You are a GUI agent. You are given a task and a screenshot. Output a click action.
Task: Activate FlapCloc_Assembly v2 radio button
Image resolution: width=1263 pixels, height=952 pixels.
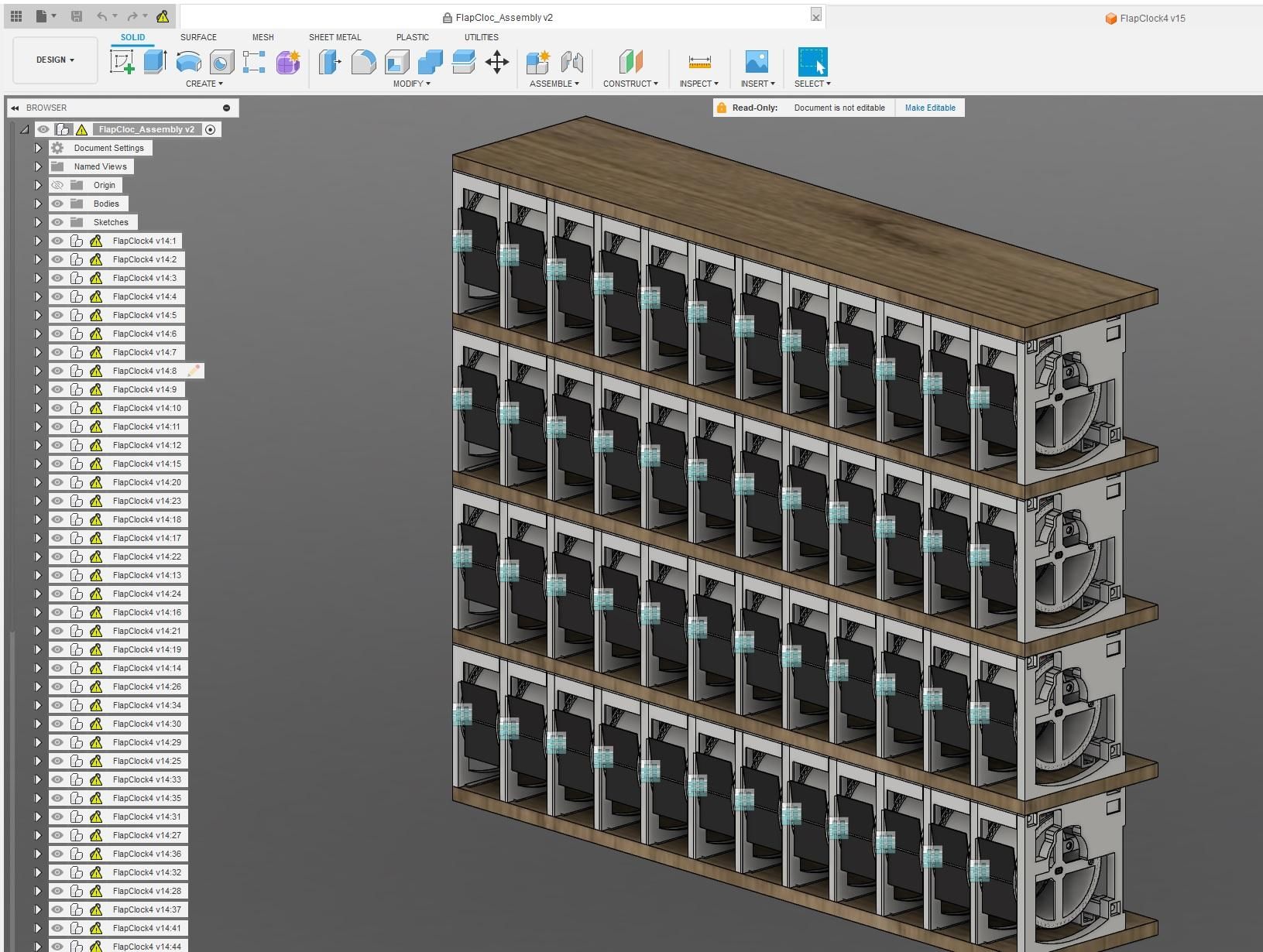210,129
